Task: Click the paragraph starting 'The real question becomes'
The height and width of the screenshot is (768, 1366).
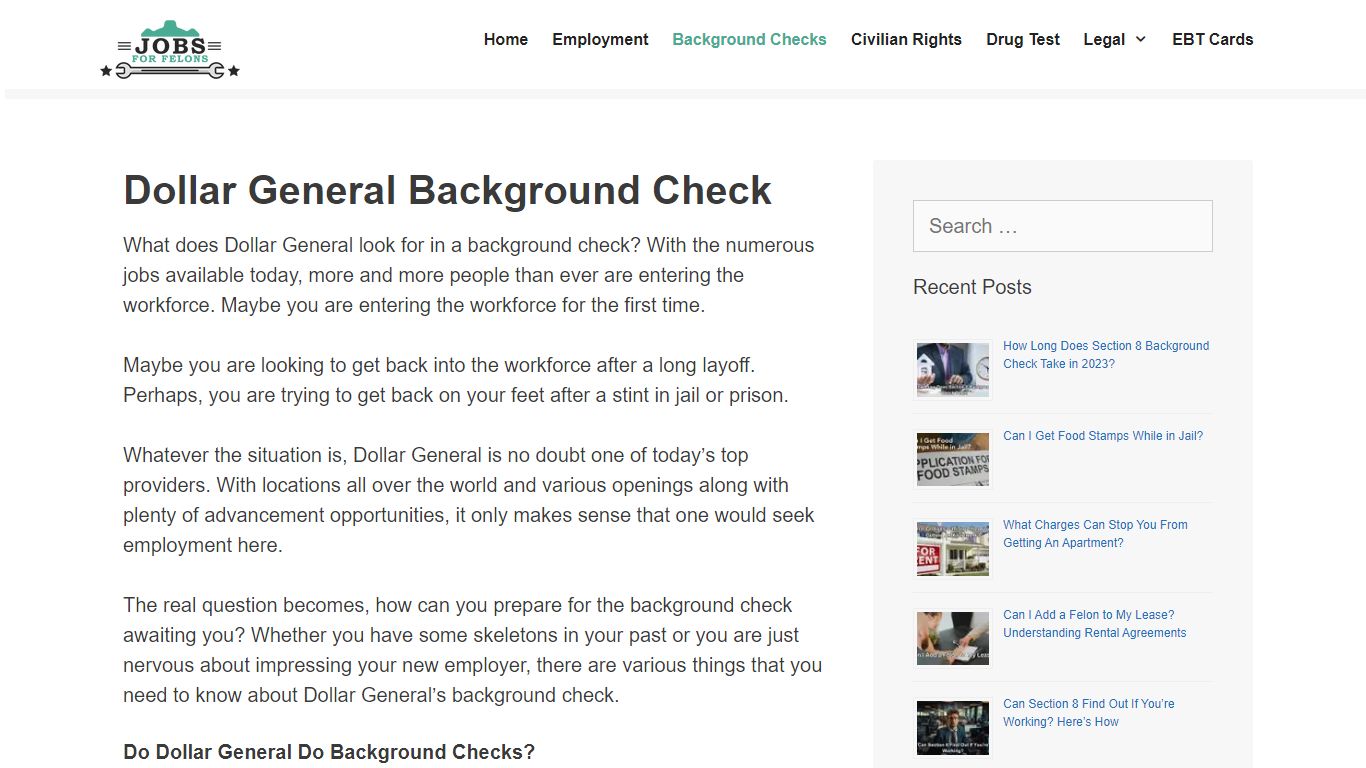Action: pos(472,650)
